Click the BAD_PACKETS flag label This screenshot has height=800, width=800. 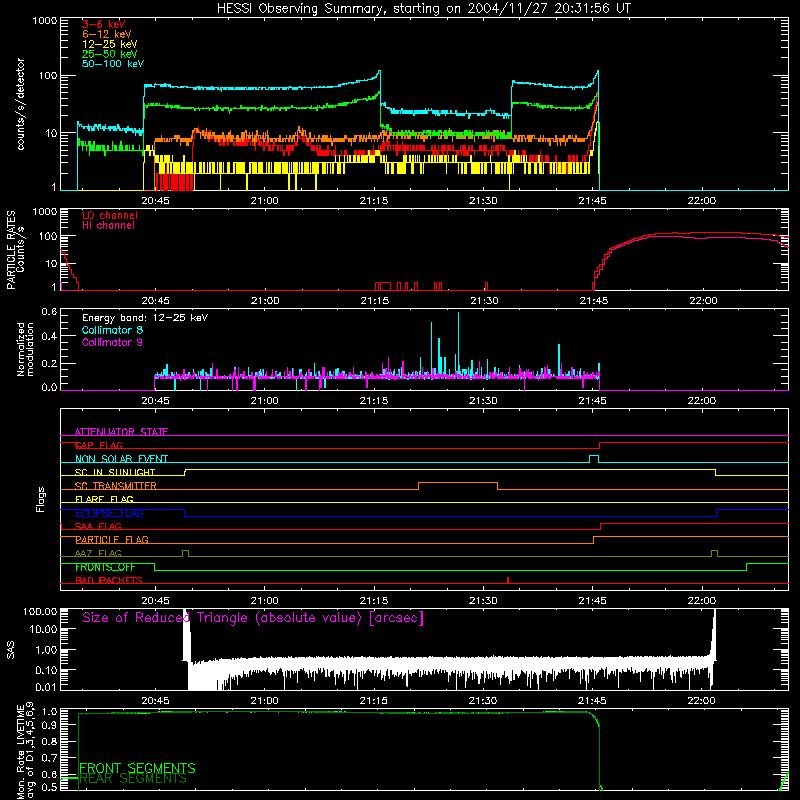pos(109,580)
